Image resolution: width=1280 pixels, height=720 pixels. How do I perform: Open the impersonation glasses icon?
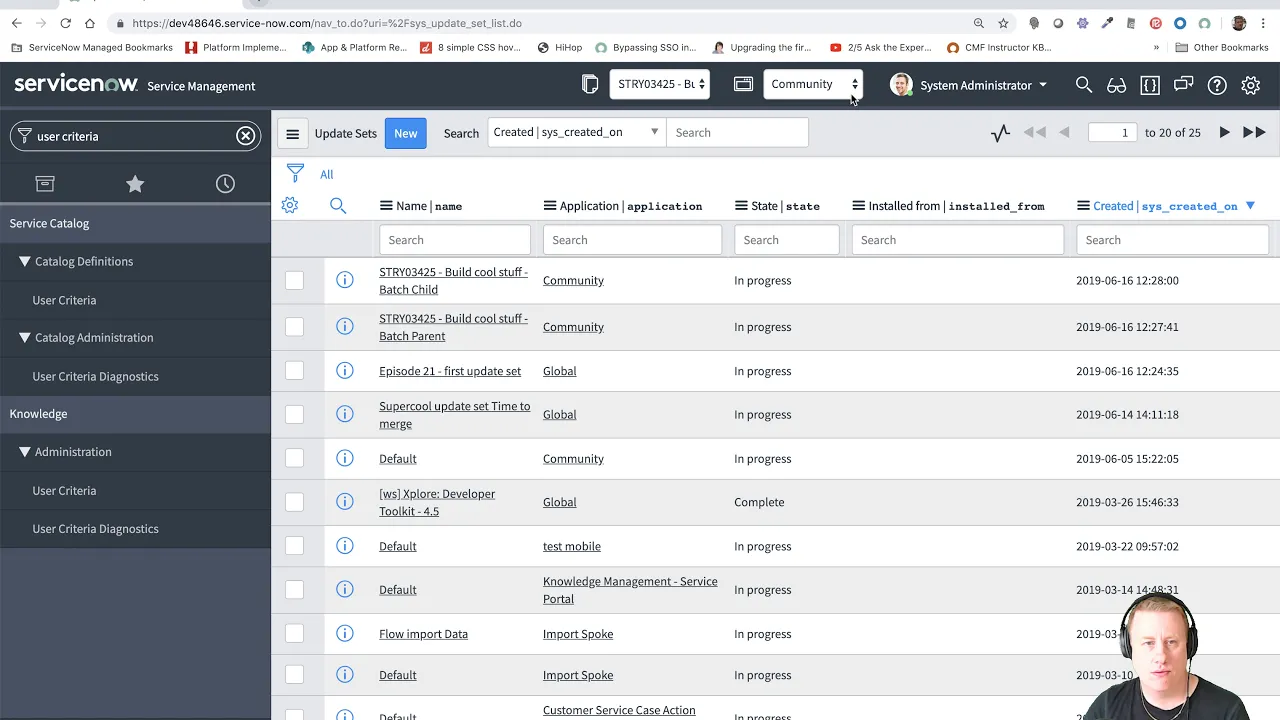point(1116,85)
